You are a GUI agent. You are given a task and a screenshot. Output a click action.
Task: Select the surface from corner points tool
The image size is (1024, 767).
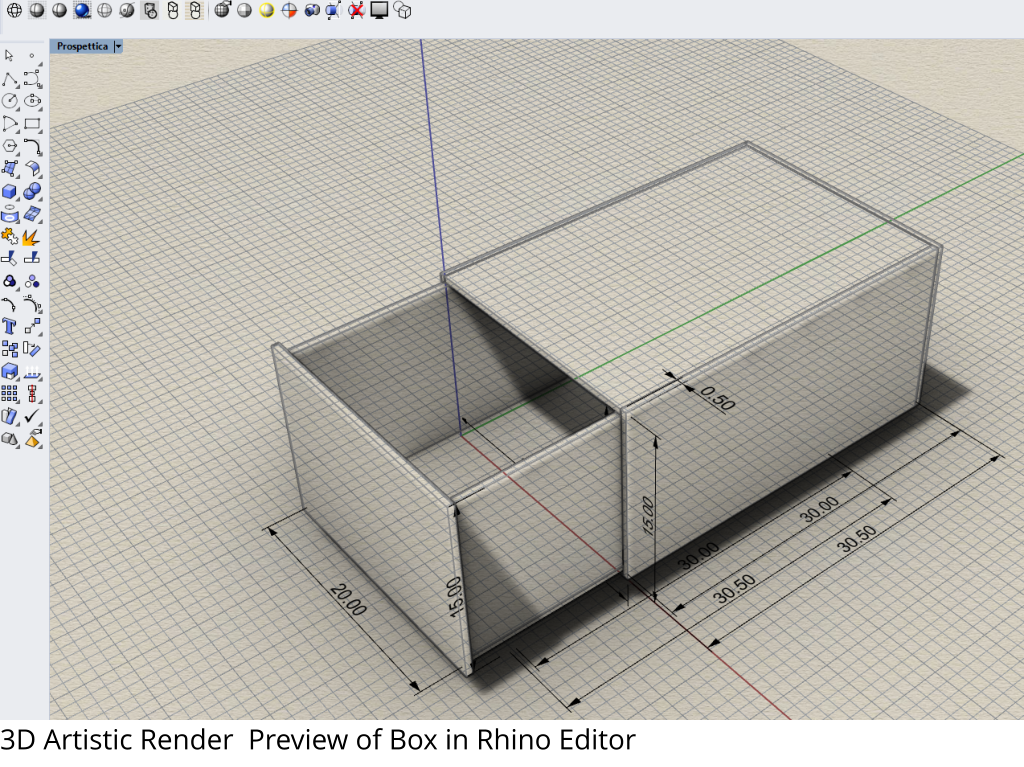coord(10,169)
